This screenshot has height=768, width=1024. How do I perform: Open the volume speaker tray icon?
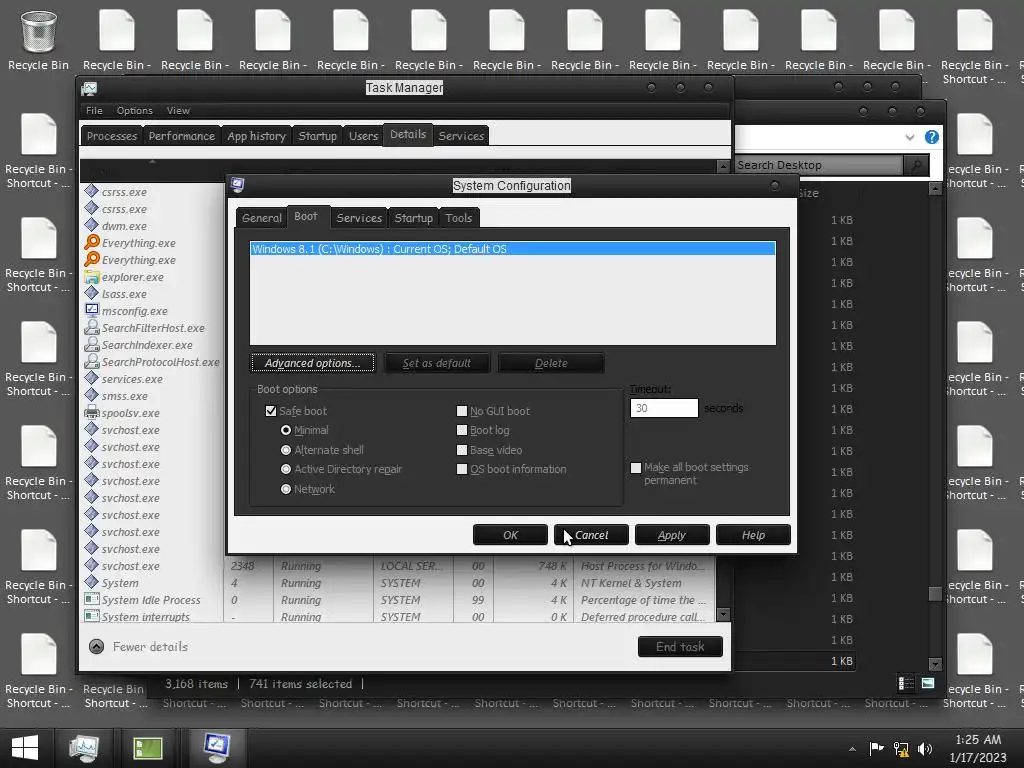[x=925, y=749]
